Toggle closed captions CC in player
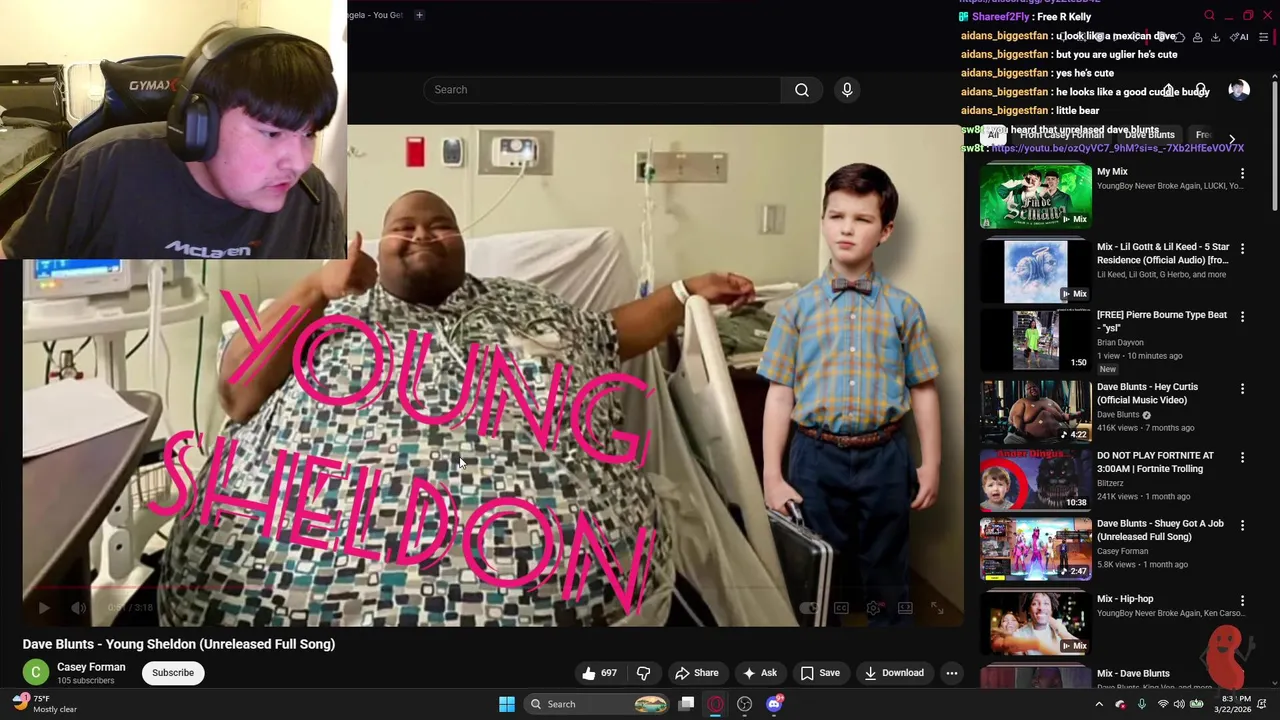The width and height of the screenshot is (1280, 720). pos(841,607)
